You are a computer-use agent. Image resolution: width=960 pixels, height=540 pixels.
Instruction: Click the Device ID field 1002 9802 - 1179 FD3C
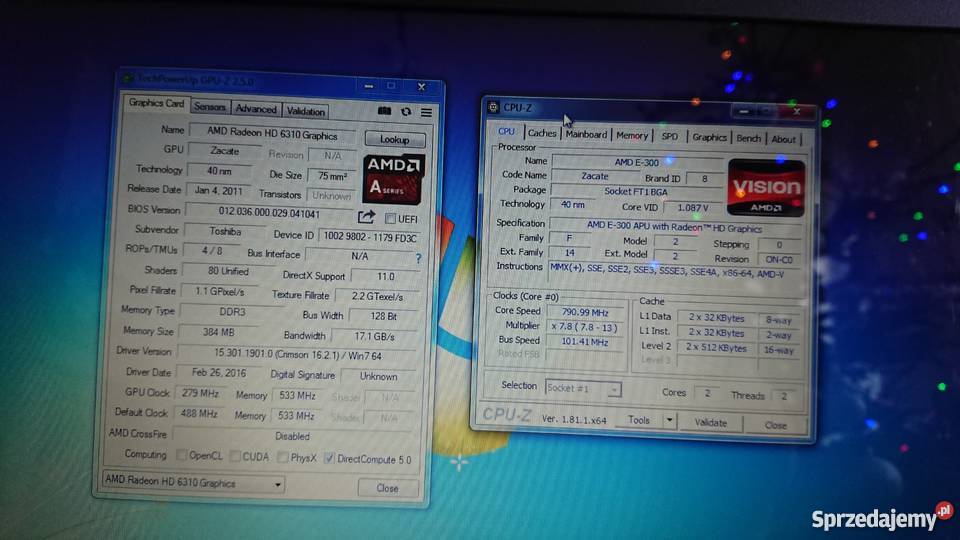(370, 237)
